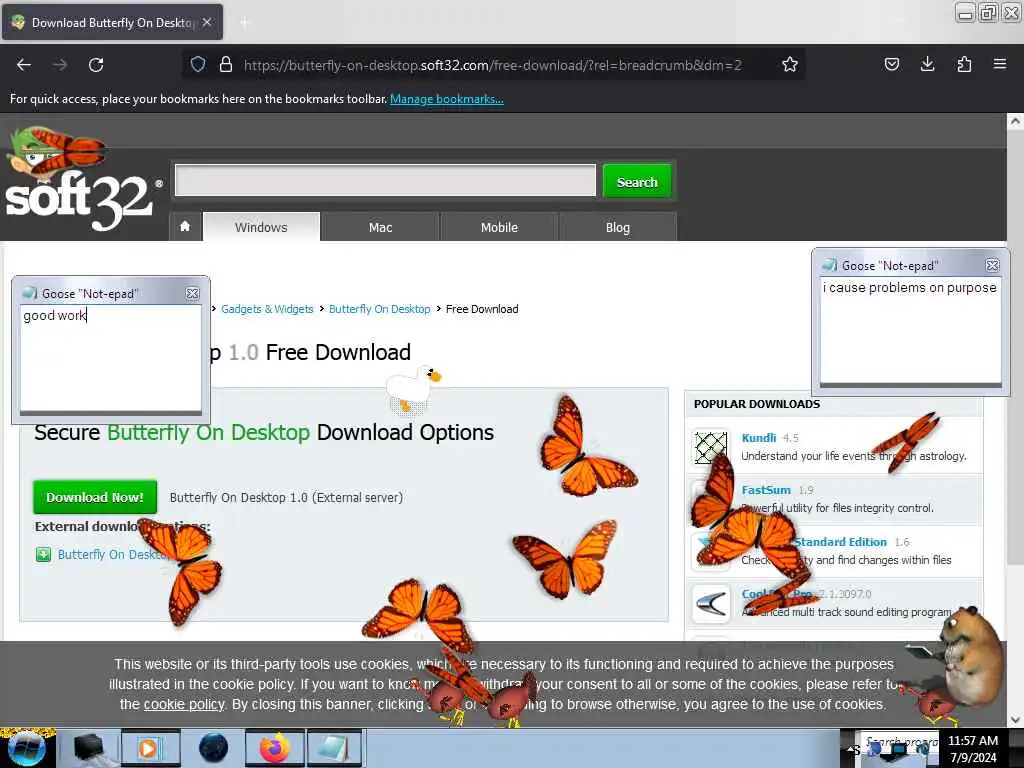Click the page scrollbar down arrow

click(1015, 719)
